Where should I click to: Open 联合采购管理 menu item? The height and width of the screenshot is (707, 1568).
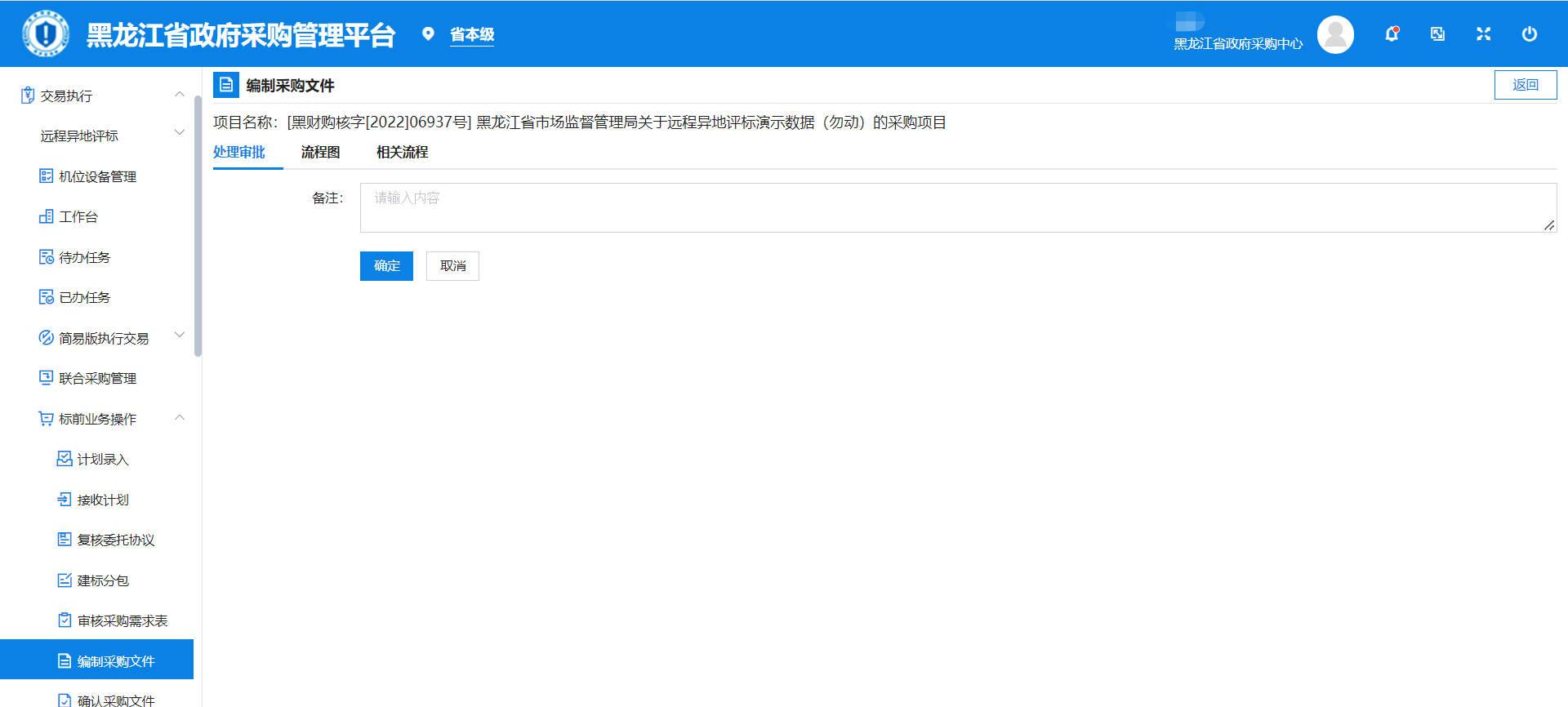point(96,378)
